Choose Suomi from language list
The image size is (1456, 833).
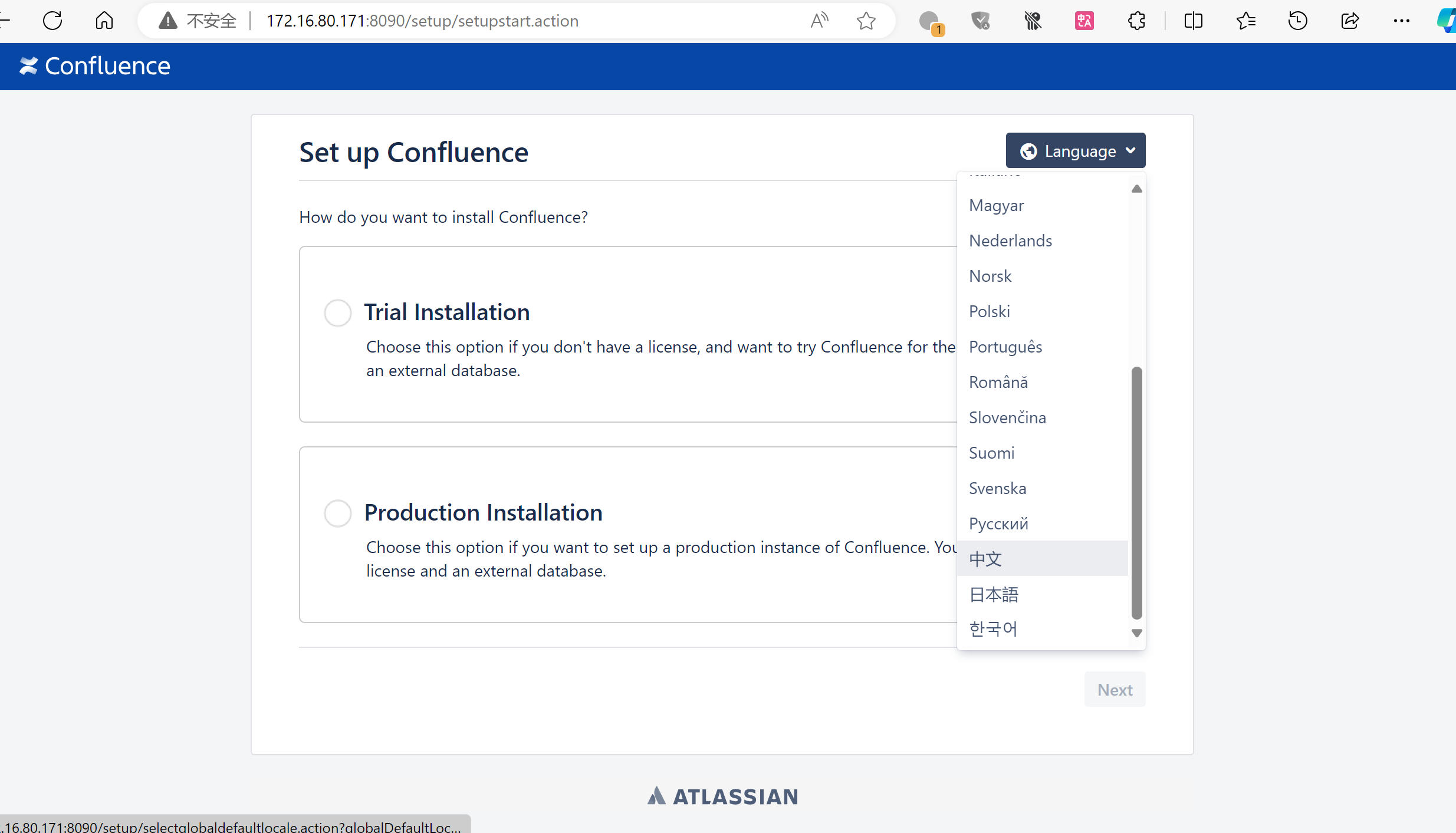click(x=1042, y=453)
